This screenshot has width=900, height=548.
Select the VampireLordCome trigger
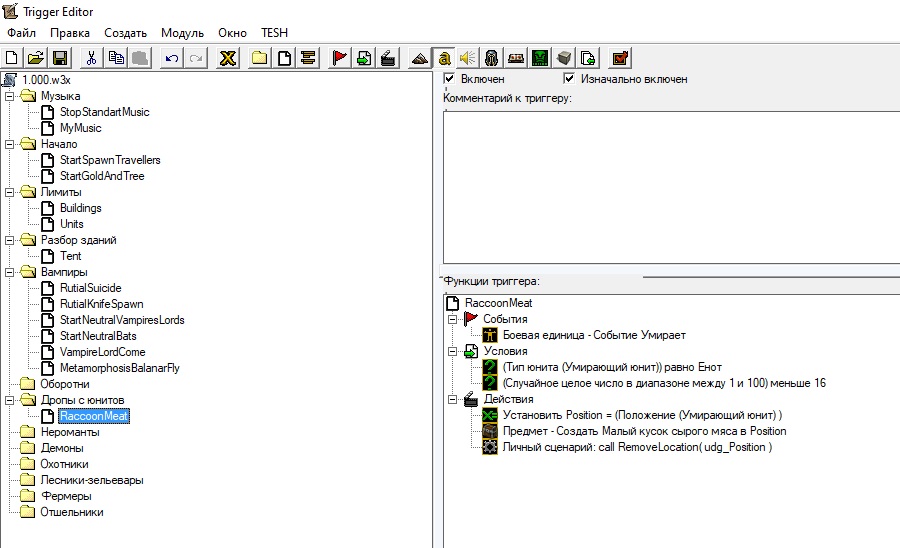click(x=102, y=352)
